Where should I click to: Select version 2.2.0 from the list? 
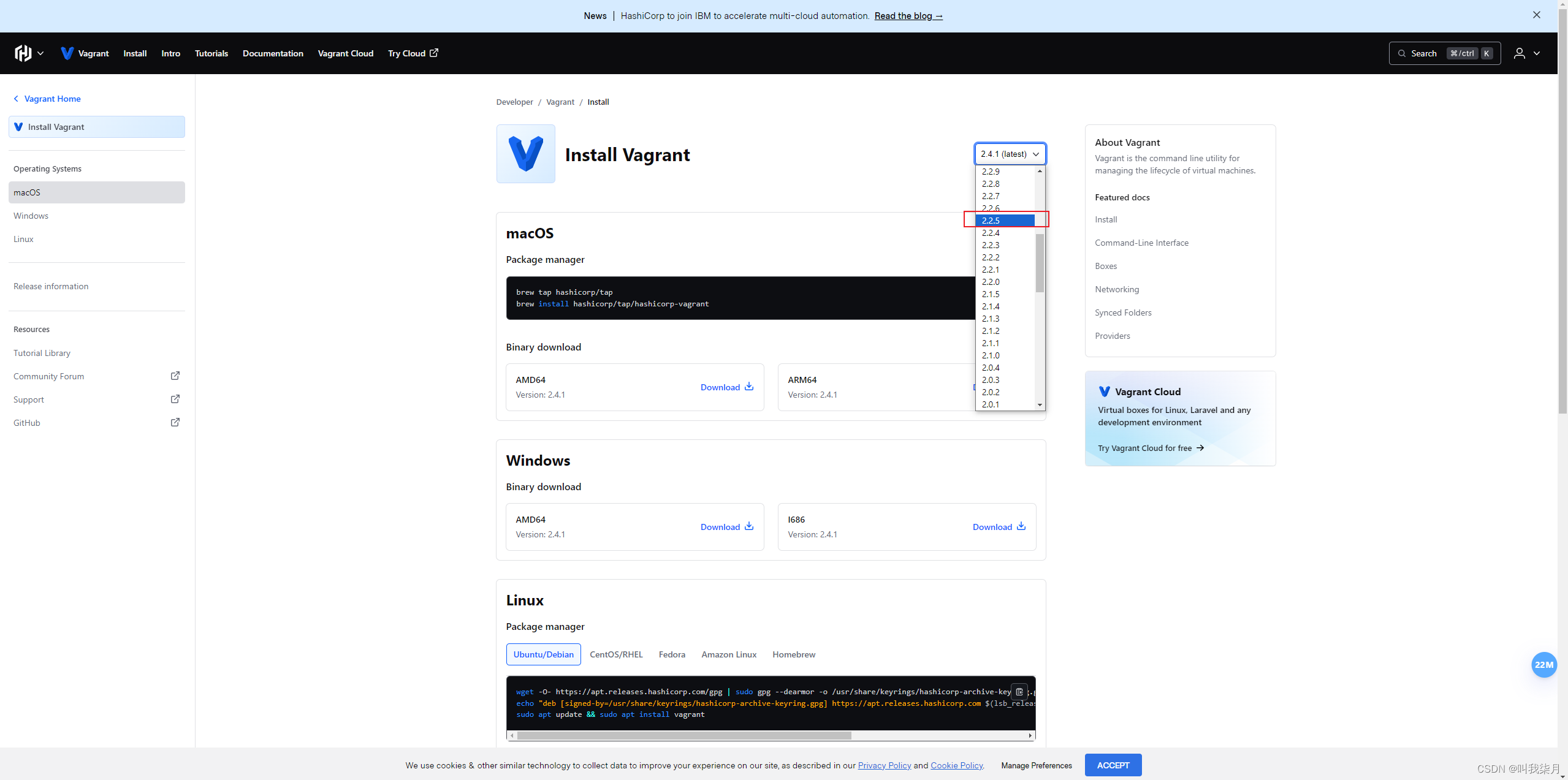(x=1005, y=282)
